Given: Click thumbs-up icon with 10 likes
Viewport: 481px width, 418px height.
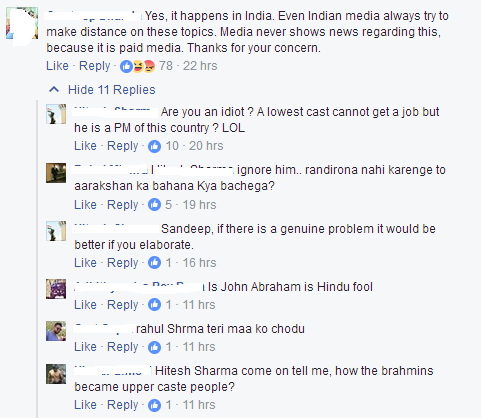Looking at the screenshot, I should [154, 146].
